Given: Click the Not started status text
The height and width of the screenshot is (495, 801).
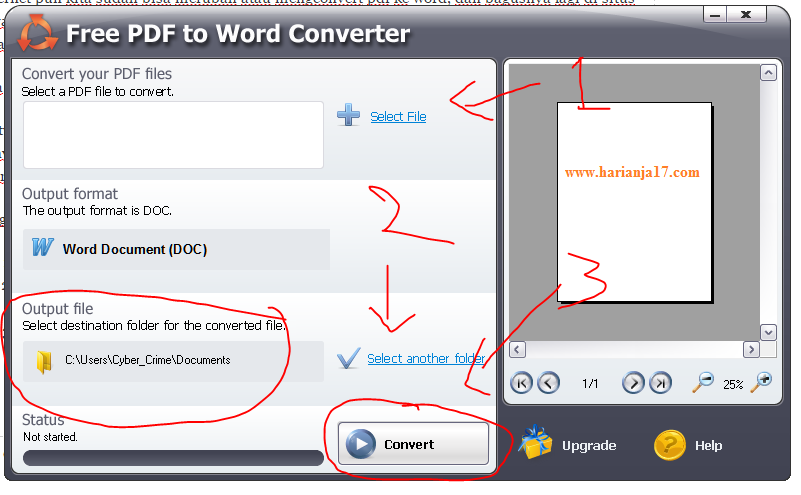Looking at the screenshot, I should coord(50,437).
